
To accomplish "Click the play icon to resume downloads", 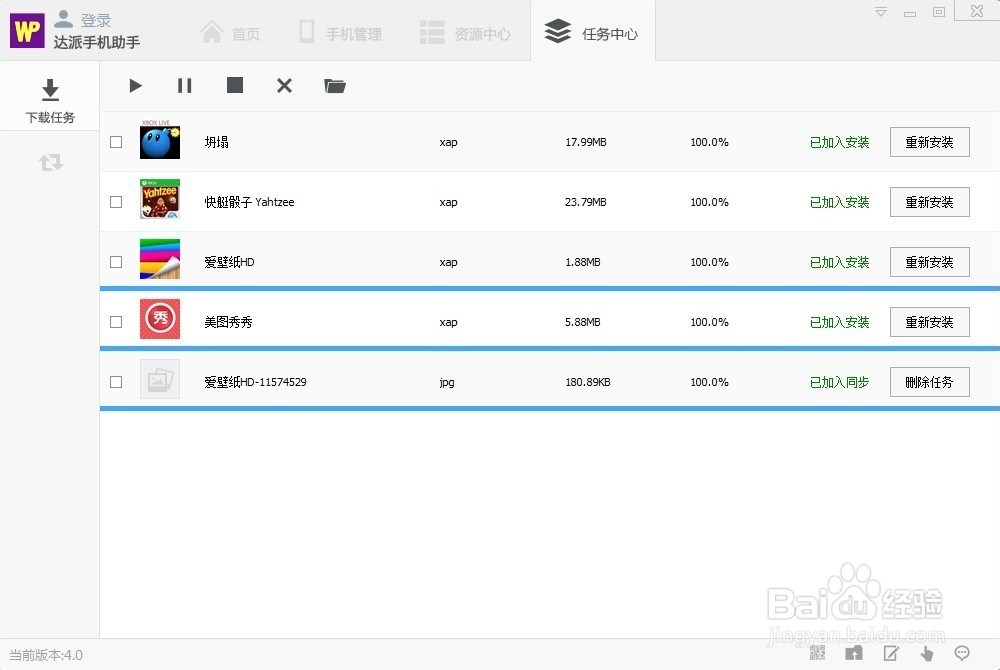I will click(x=135, y=86).
